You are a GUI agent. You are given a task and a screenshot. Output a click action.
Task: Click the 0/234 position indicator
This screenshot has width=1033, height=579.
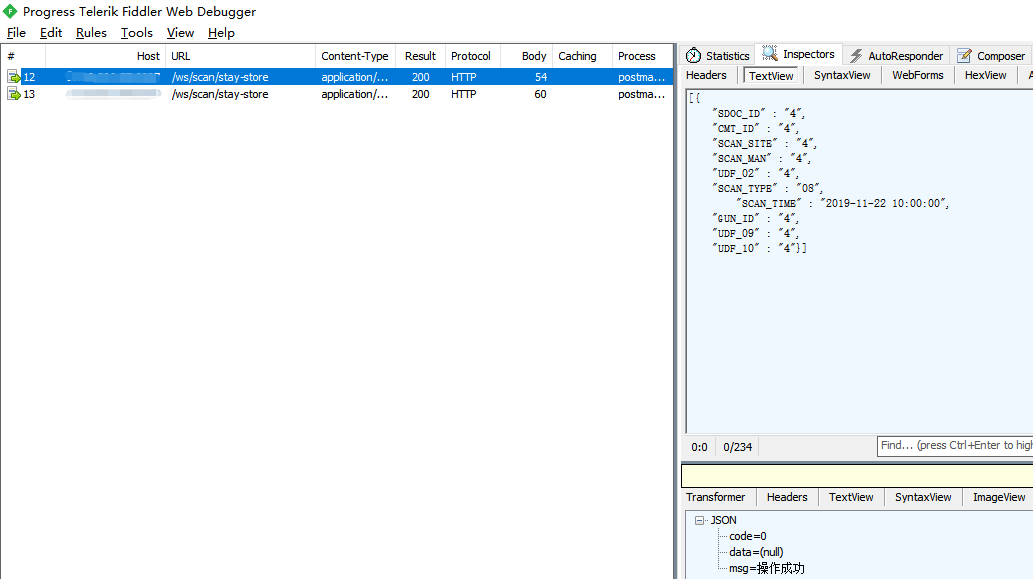coord(737,446)
